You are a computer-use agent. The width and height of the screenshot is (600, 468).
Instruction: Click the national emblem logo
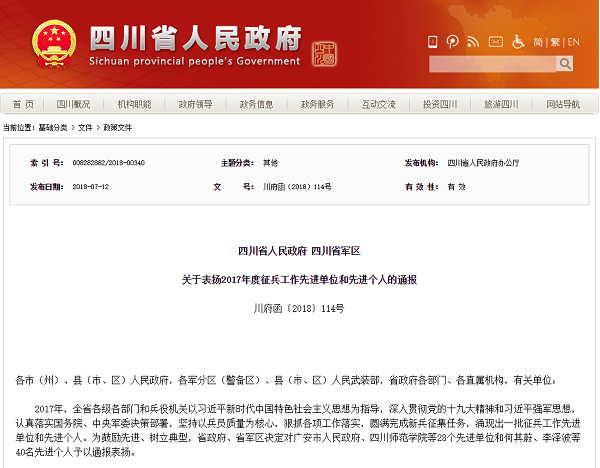pos(54,44)
